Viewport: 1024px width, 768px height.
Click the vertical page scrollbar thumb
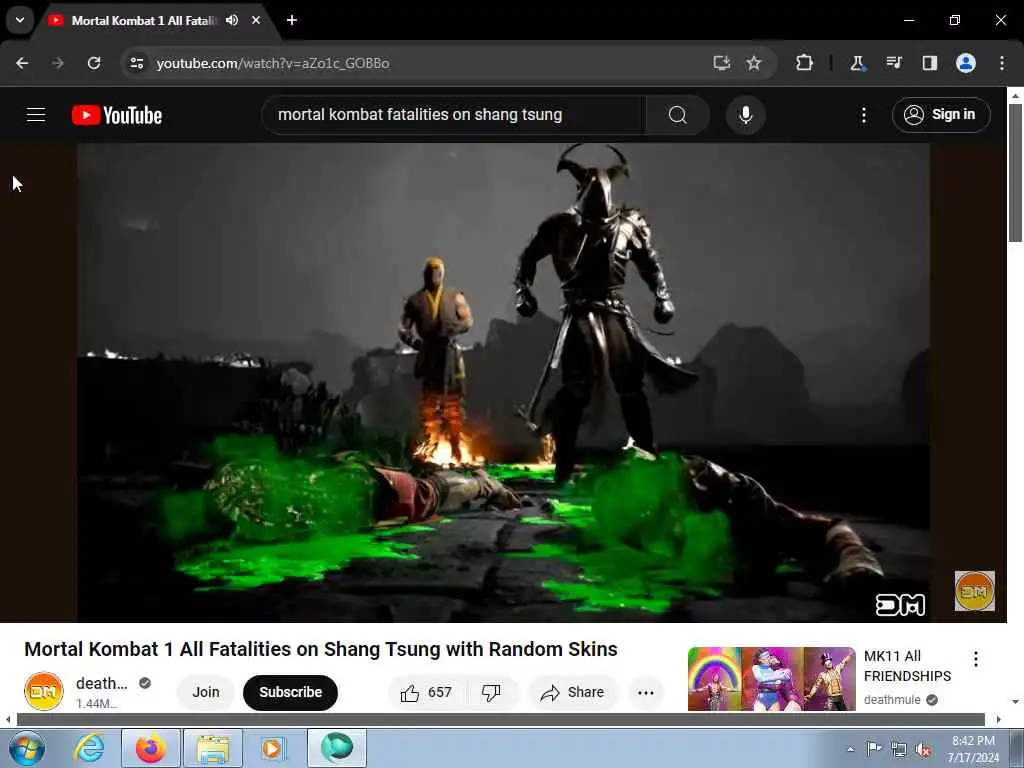click(x=1015, y=173)
